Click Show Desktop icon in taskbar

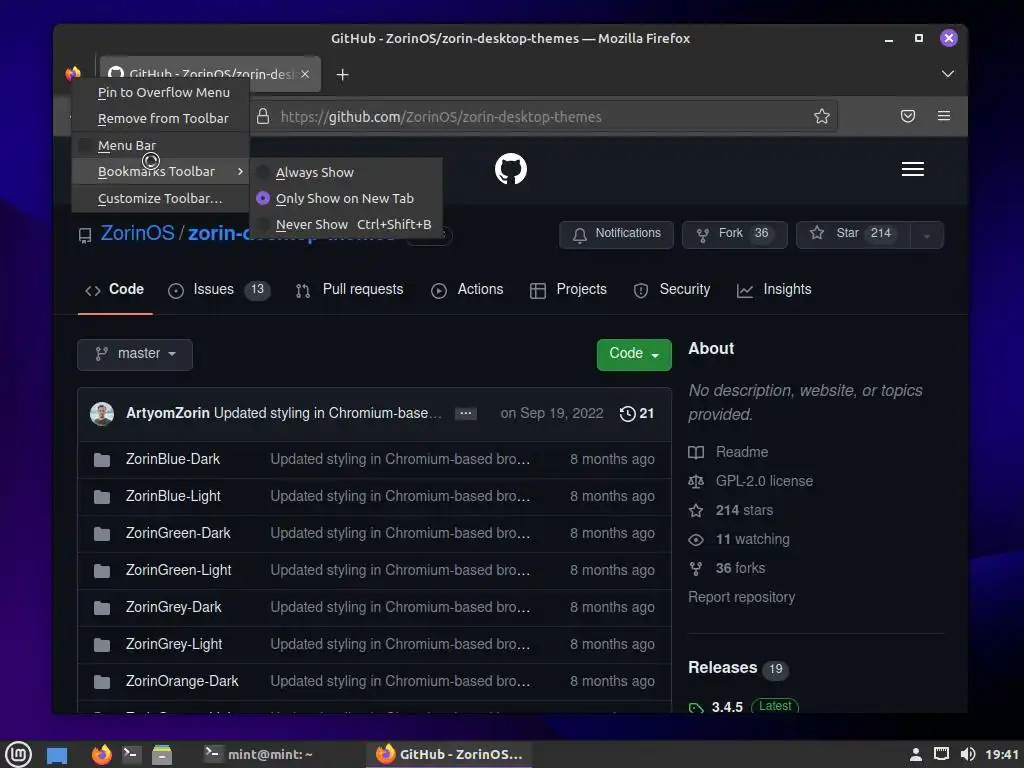tap(57, 755)
